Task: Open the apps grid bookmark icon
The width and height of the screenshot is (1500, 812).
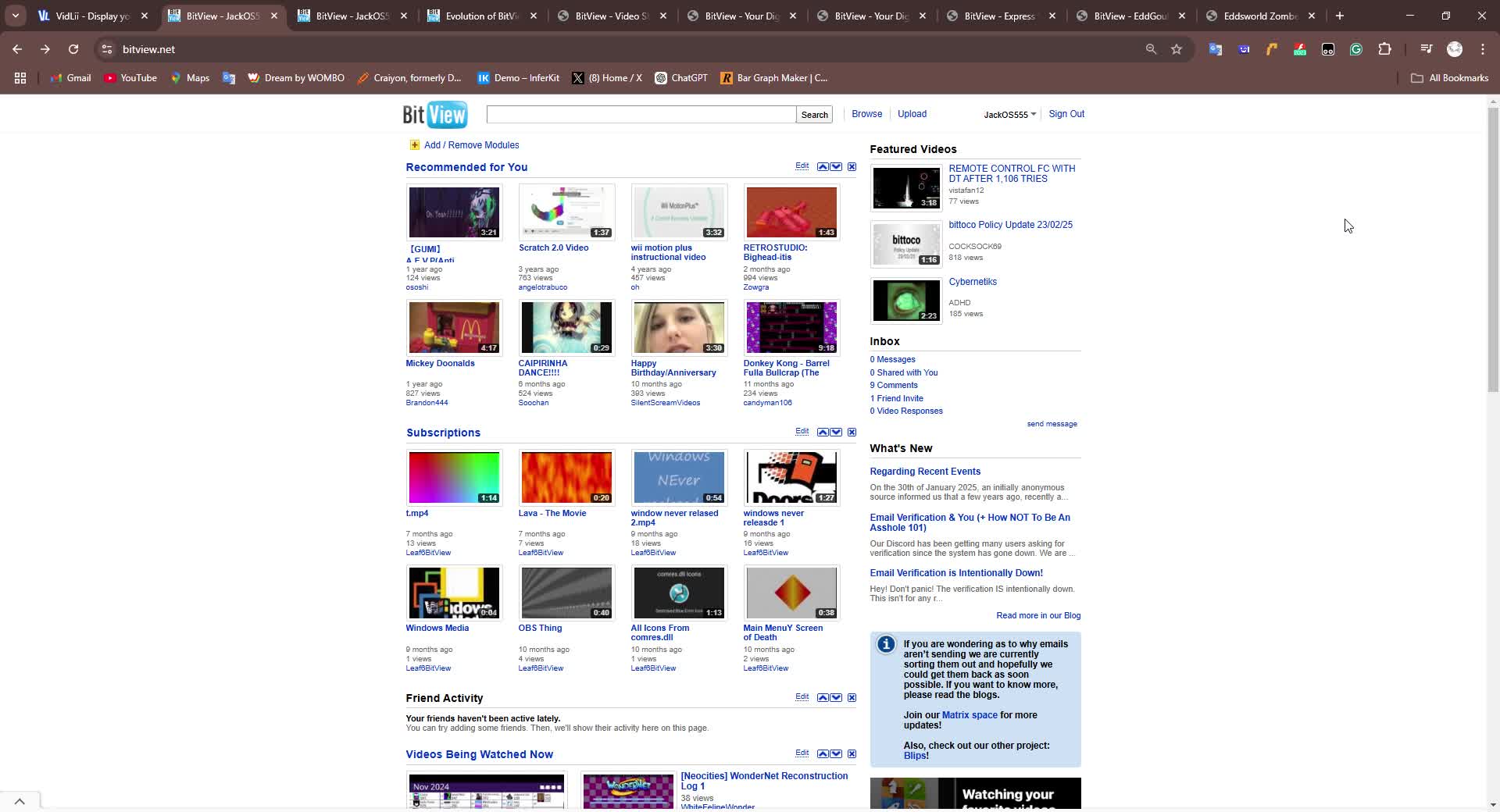Action: click(x=20, y=78)
